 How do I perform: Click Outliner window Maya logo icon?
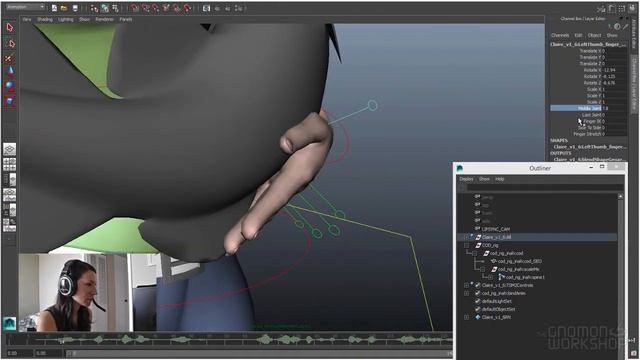[x=460, y=168]
